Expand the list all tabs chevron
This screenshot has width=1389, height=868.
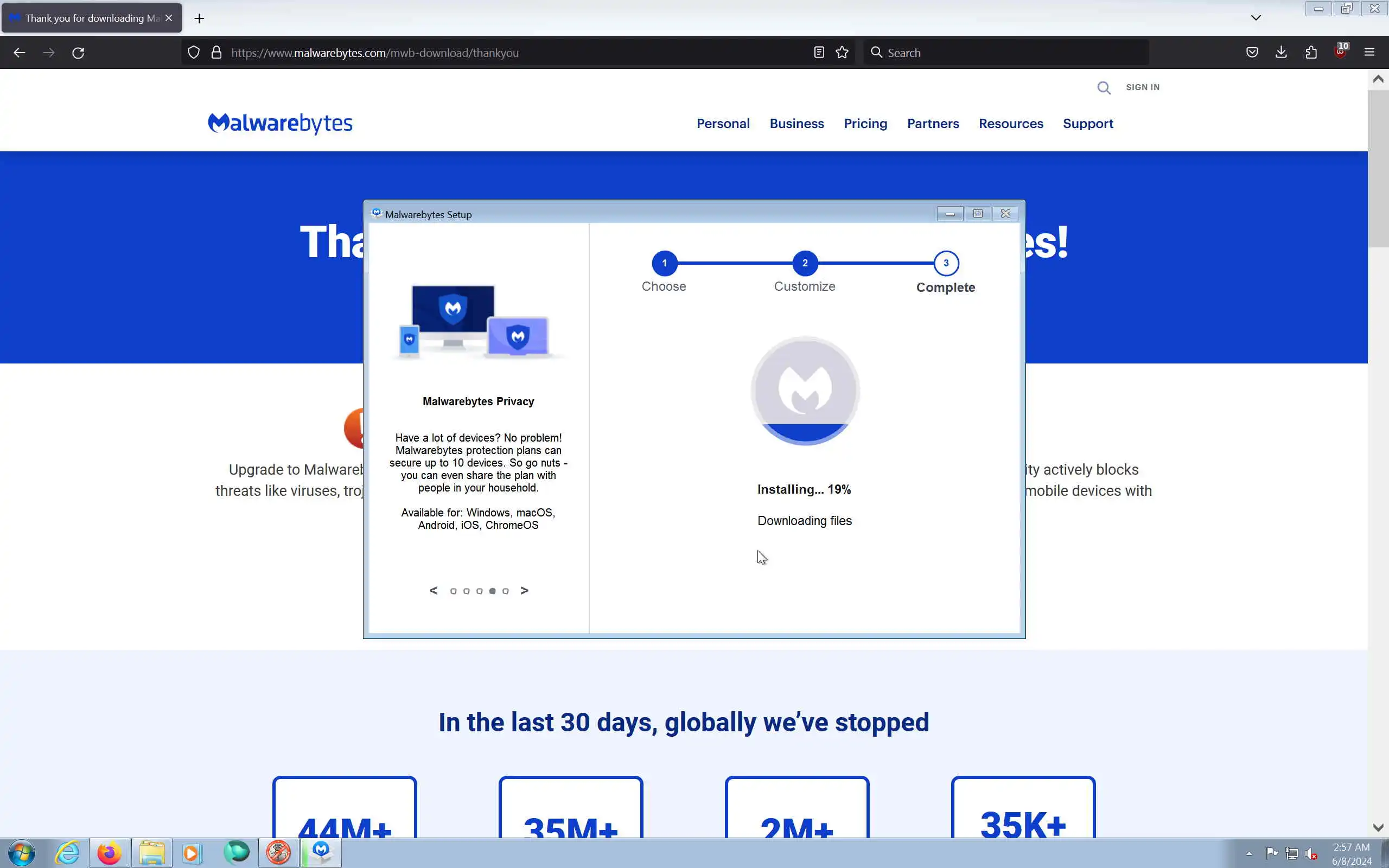click(x=1256, y=18)
